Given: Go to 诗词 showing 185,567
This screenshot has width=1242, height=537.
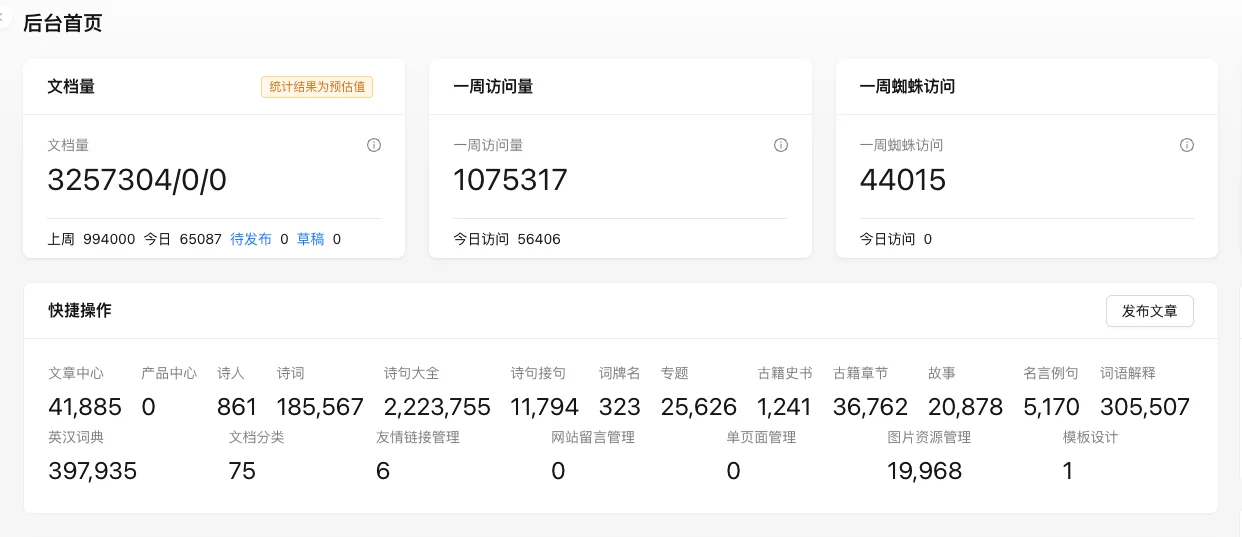Looking at the screenshot, I should (x=320, y=392).
